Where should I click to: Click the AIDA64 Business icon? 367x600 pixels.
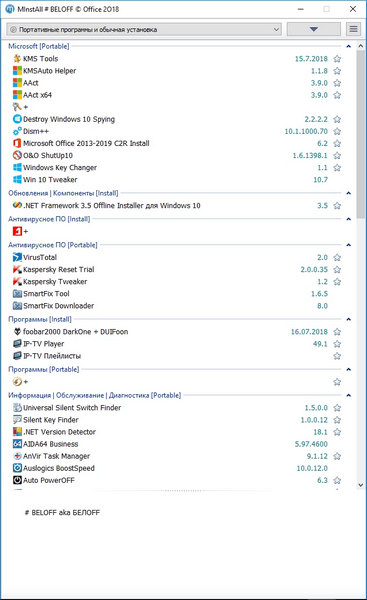[17, 444]
